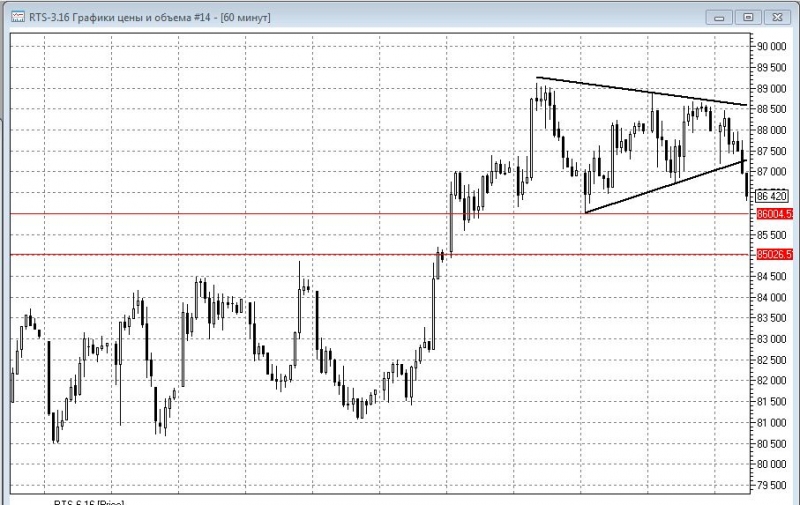Click the 90 000 price axis label
800x505 pixels.
(x=771, y=46)
